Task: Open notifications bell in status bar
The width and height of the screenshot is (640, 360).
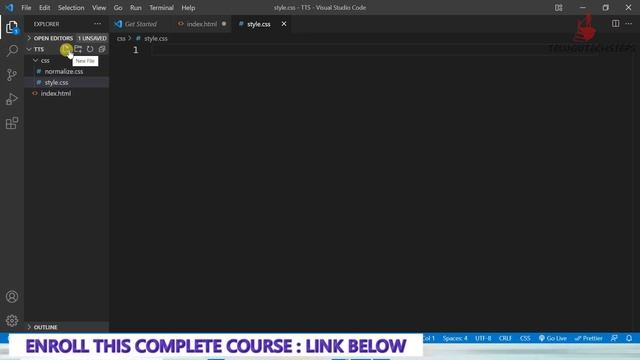Action: click(x=629, y=338)
